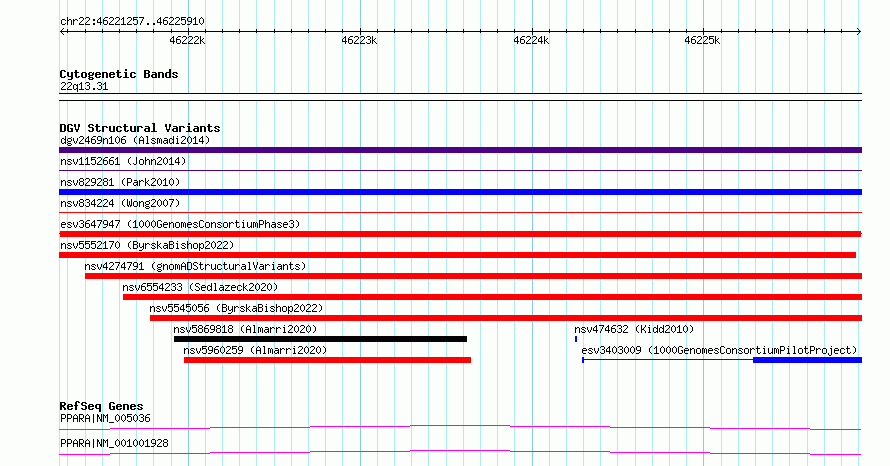Select the dark purple dgv2469n106 variant bar

(460, 150)
